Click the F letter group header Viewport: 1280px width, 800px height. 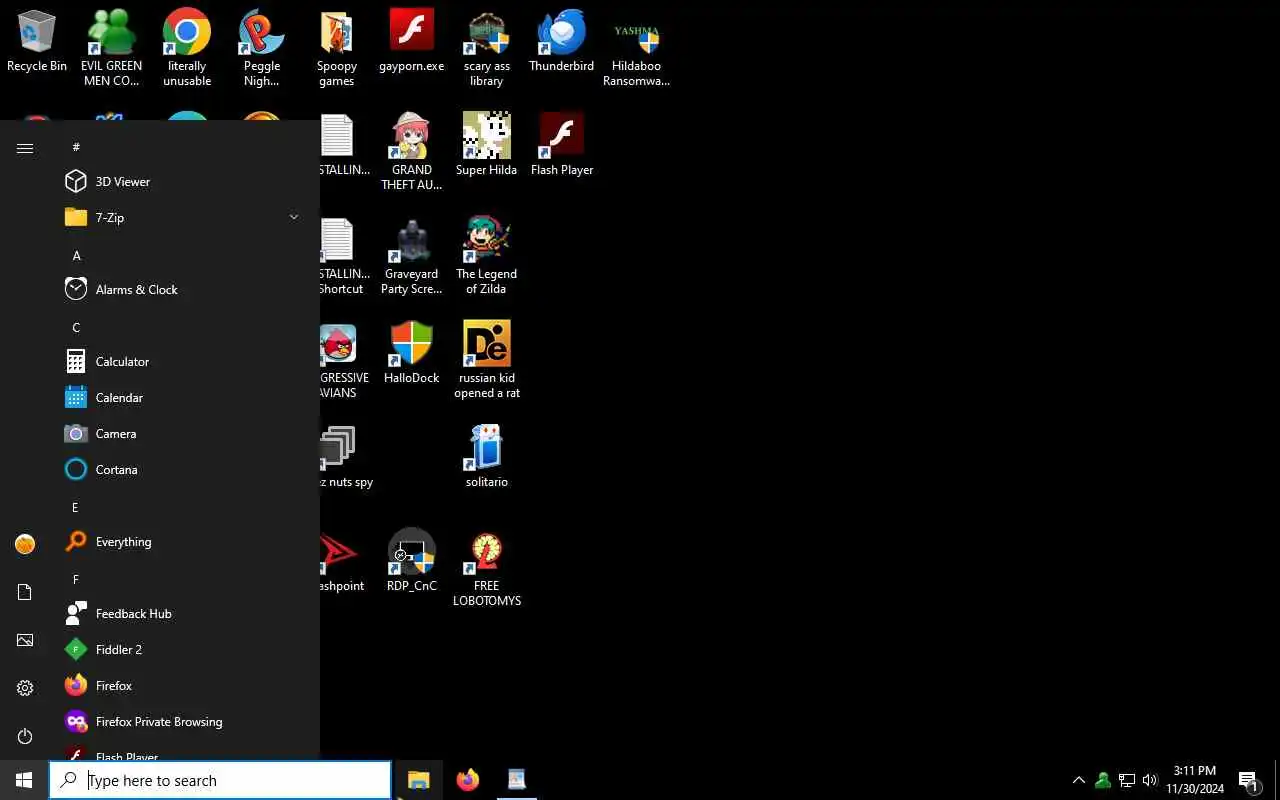(x=75, y=579)
